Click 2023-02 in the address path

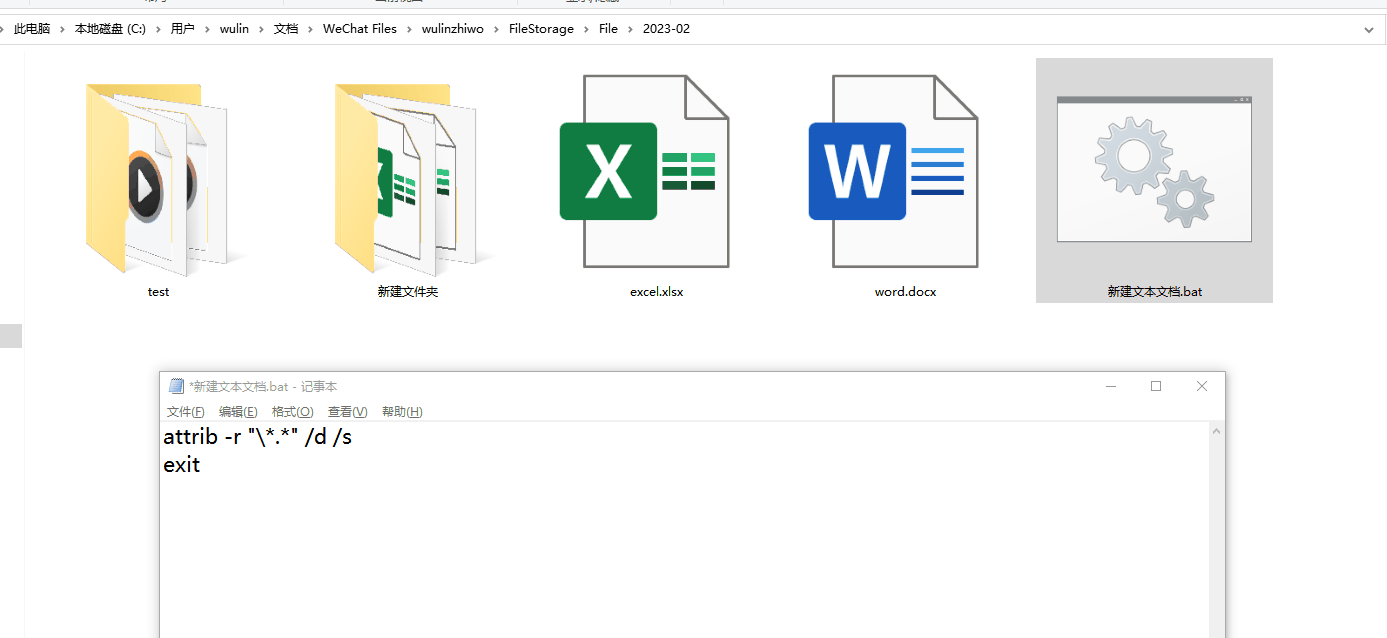[x=666, y=29]
